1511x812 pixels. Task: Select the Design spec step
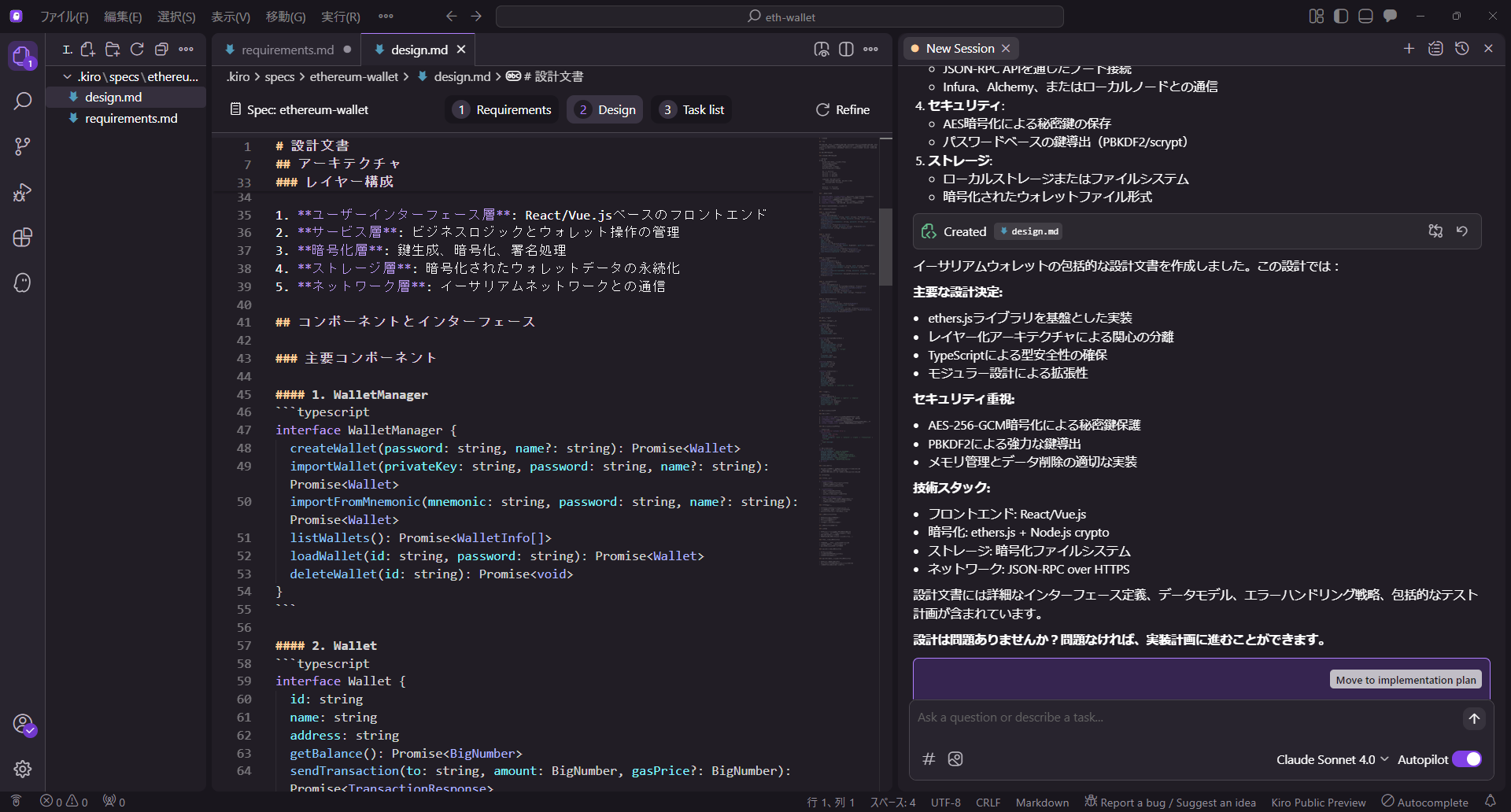pyautogui.click(x=605, y=109)
